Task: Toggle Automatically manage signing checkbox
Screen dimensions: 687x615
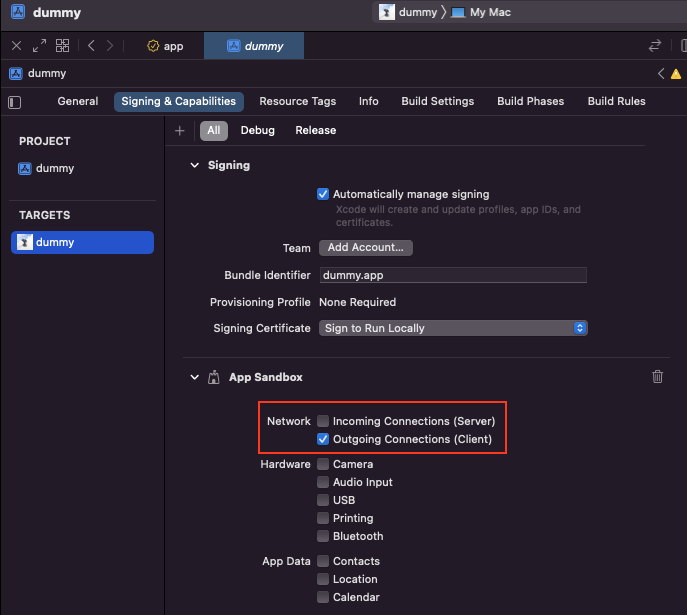Action: (x=323, y=194)
